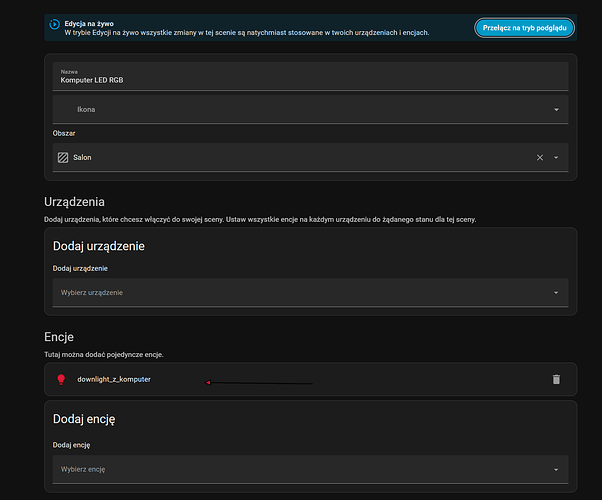Open the Obszar dropdown arrow
Image resolution: width=602 pixels, height=500 pixels.
point(556,157)
